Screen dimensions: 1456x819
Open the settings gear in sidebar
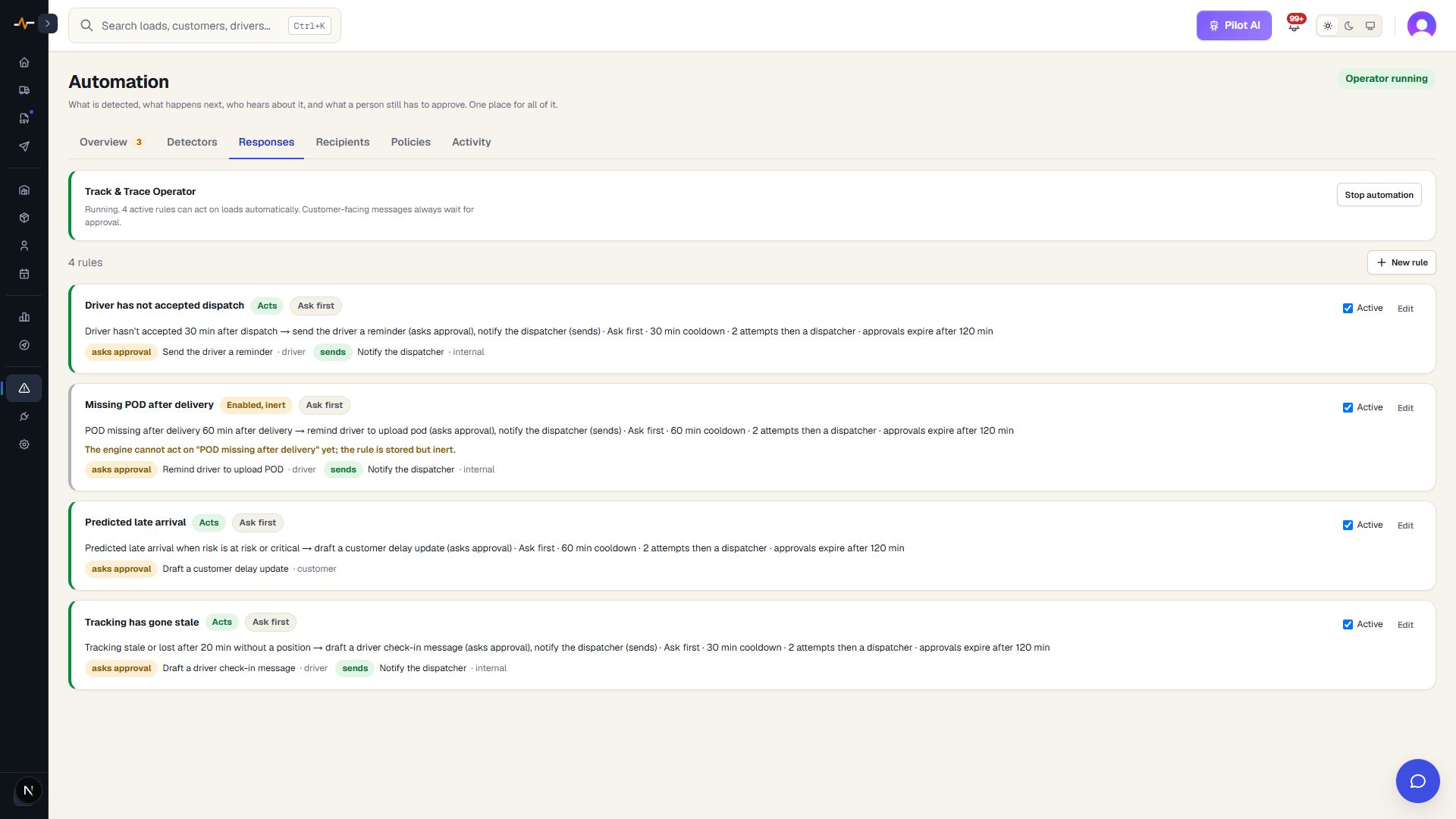[24, 444]
